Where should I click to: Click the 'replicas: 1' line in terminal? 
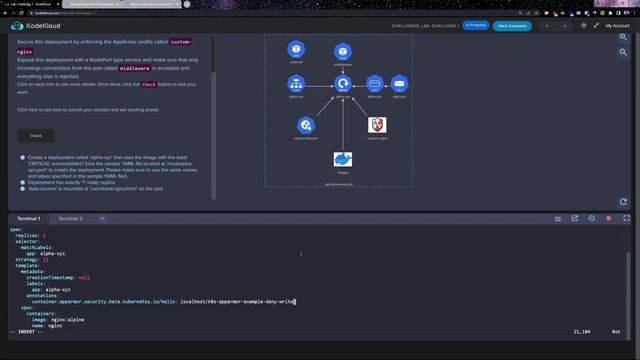31,236
